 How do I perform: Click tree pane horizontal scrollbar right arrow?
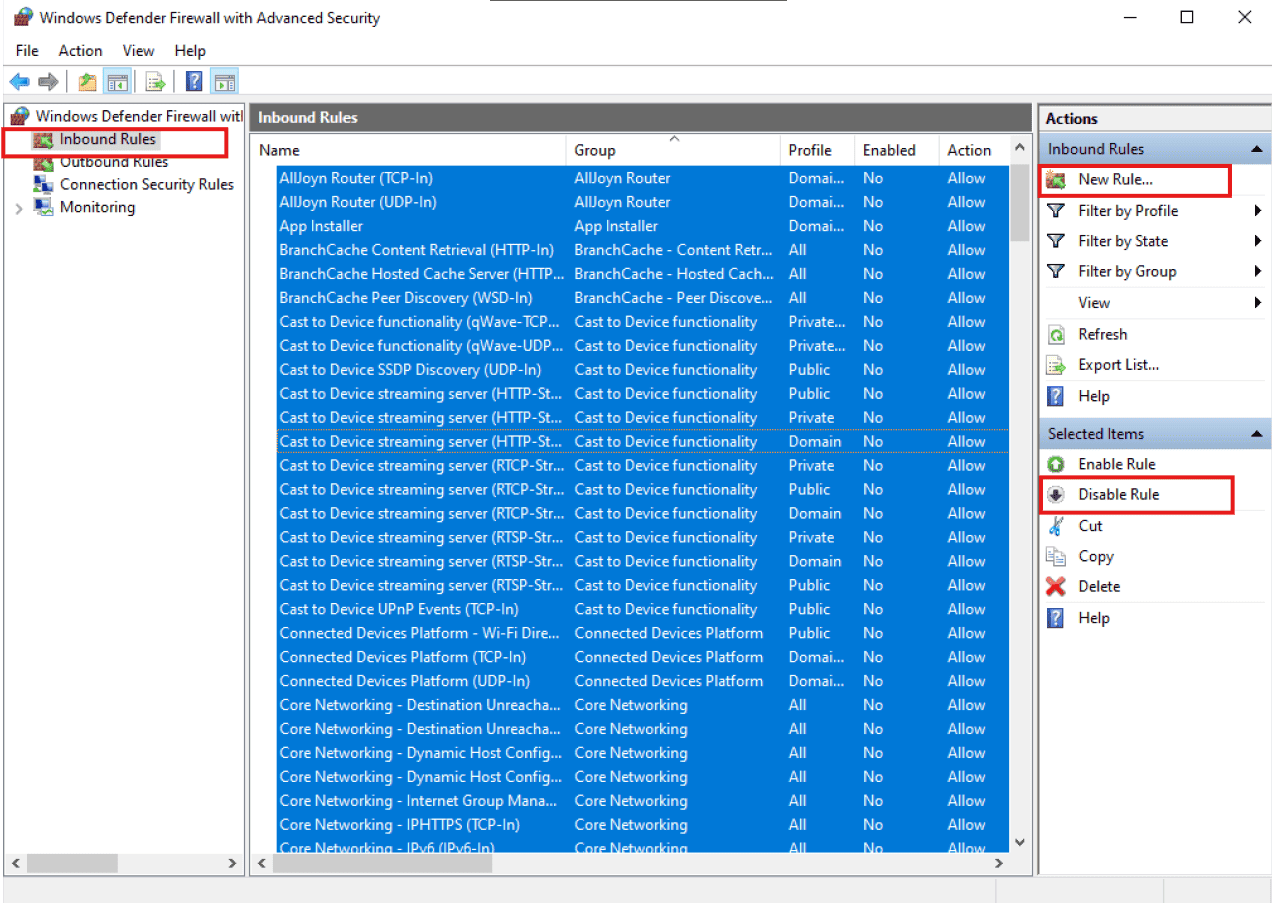click(233, 862)
